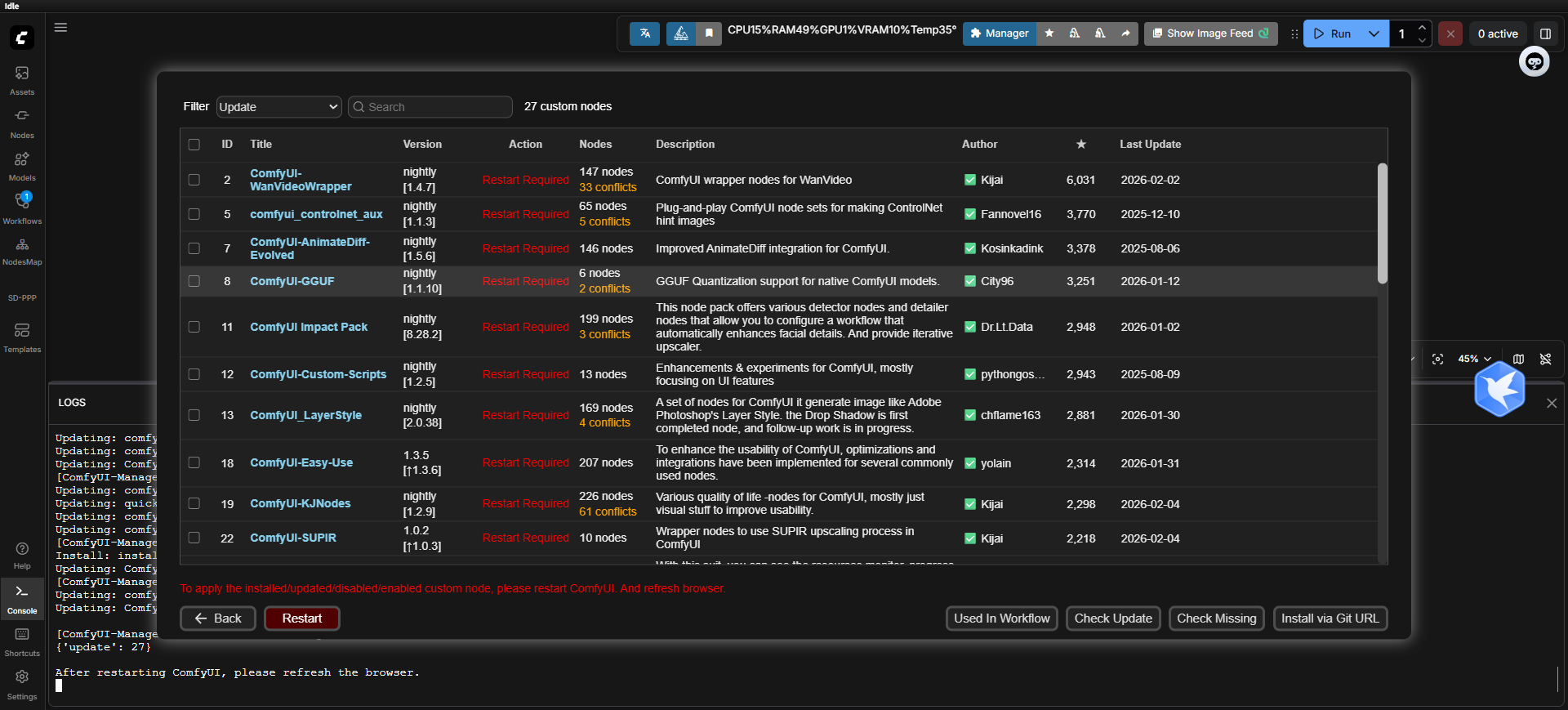This screenshot has height=710, width=1568.
Task: Open the Models sidebar panel
Action: [22, 166]
